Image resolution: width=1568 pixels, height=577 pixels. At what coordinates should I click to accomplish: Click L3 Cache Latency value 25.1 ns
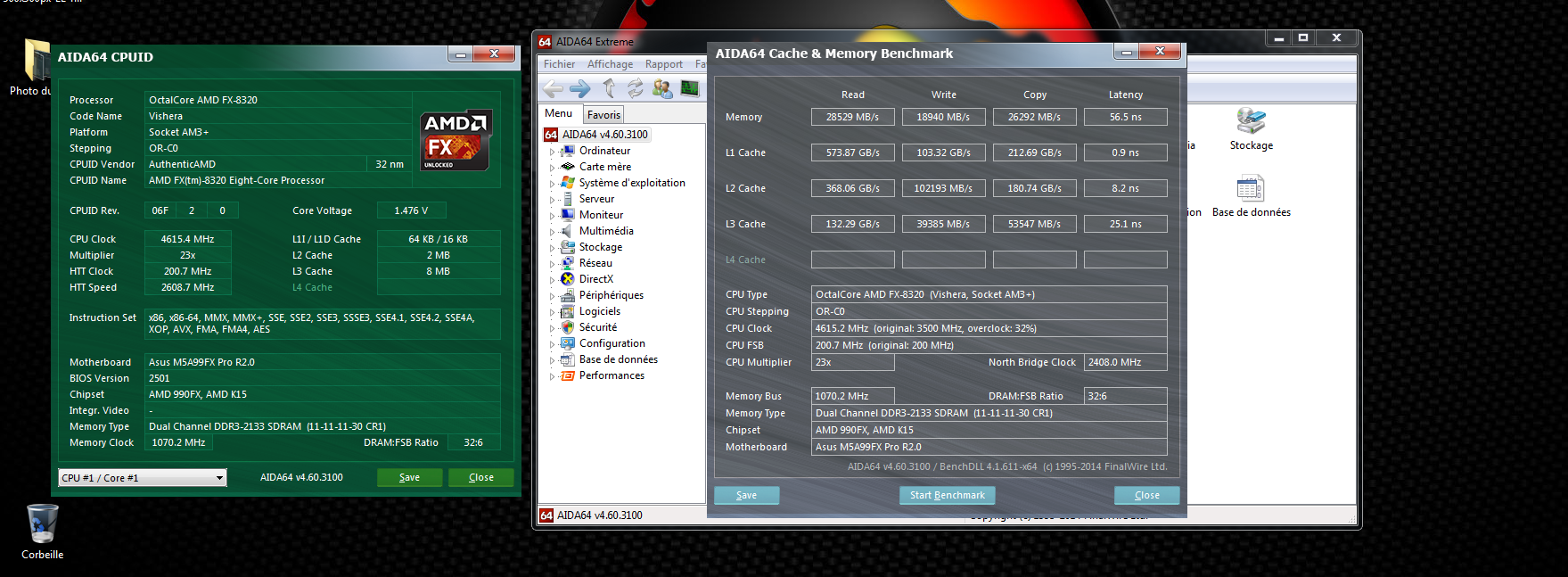tap(1125, 224)
